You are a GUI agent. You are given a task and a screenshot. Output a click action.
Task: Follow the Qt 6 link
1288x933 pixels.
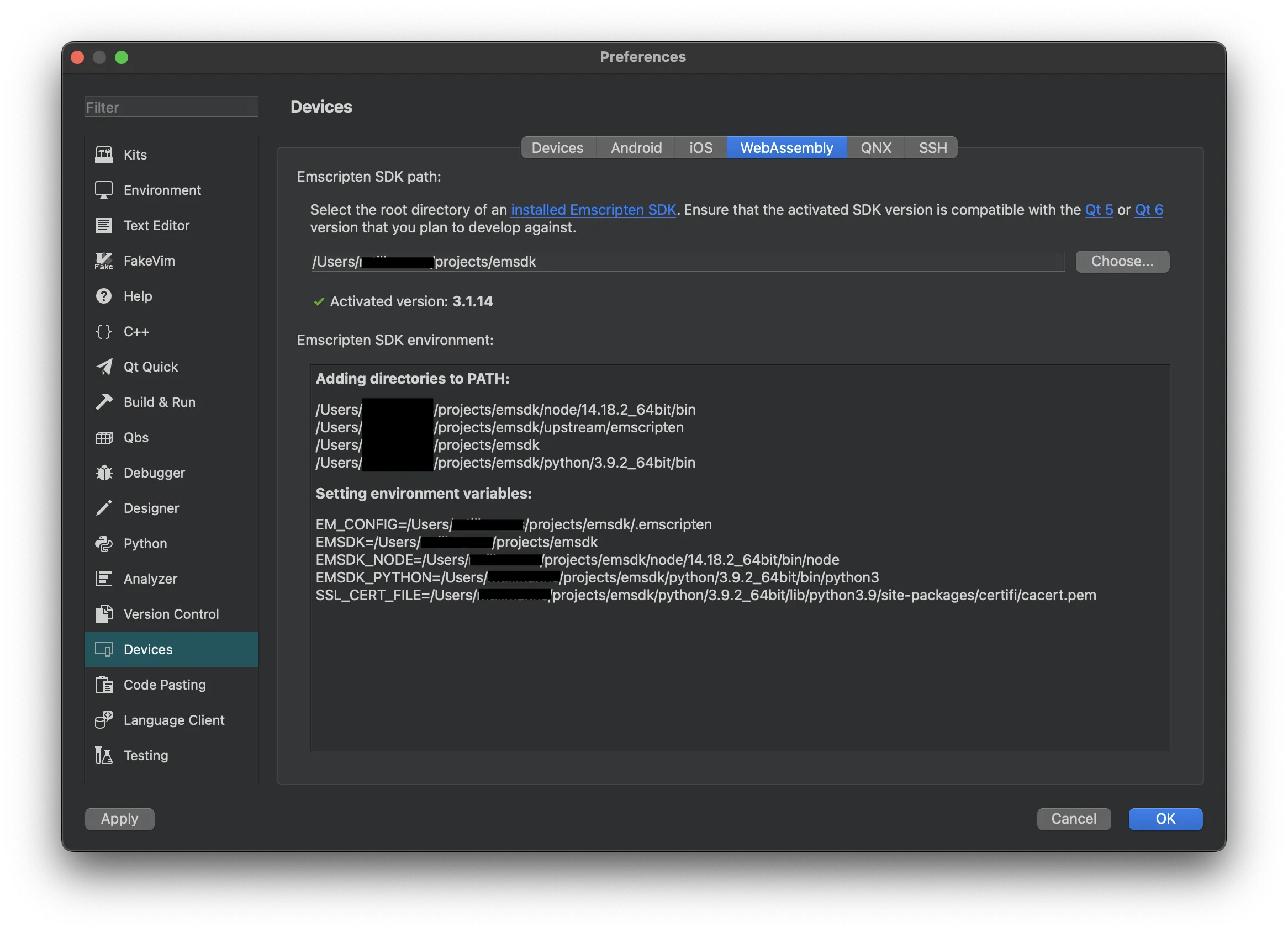point(1148,209)
